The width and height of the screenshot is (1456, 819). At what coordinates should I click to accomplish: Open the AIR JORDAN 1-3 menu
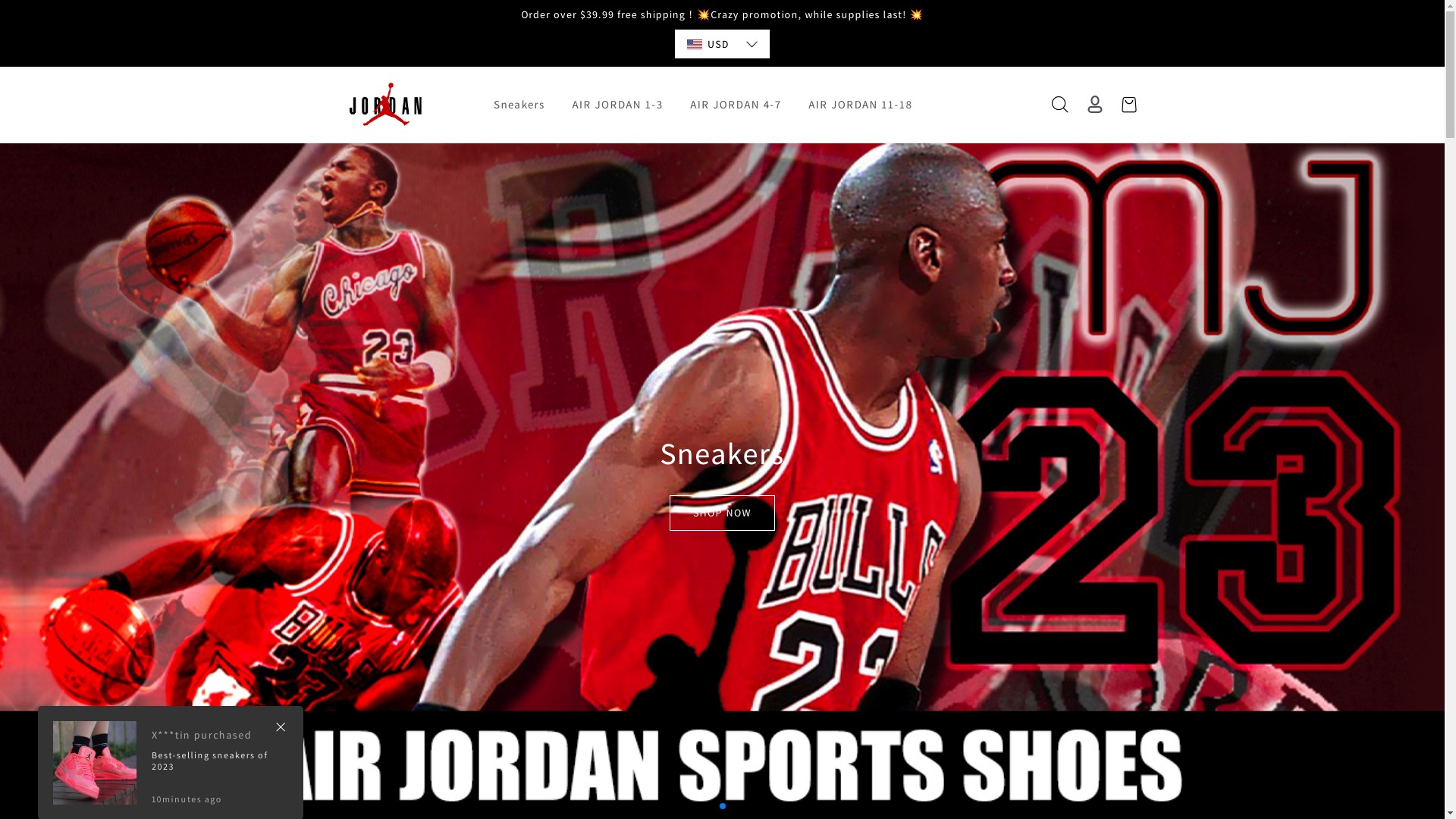(617, 105)
